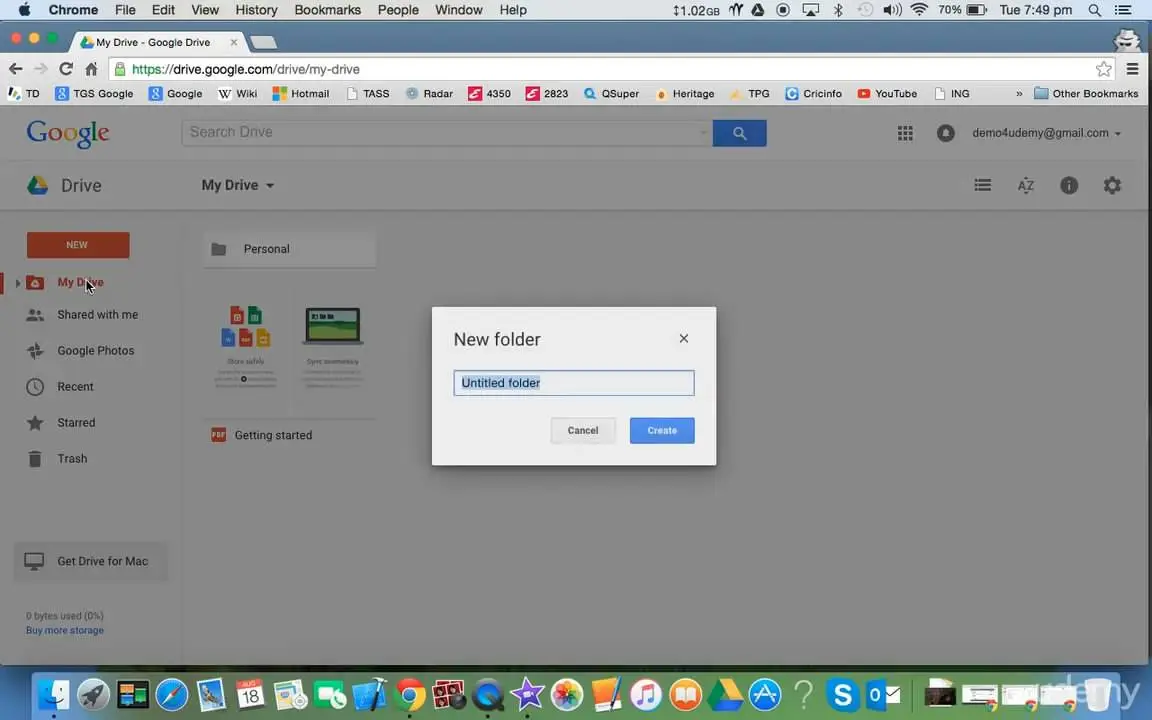Viewport: 1152px width, 720px height.
Task: Open the View menu
Action: pos(205,10)
